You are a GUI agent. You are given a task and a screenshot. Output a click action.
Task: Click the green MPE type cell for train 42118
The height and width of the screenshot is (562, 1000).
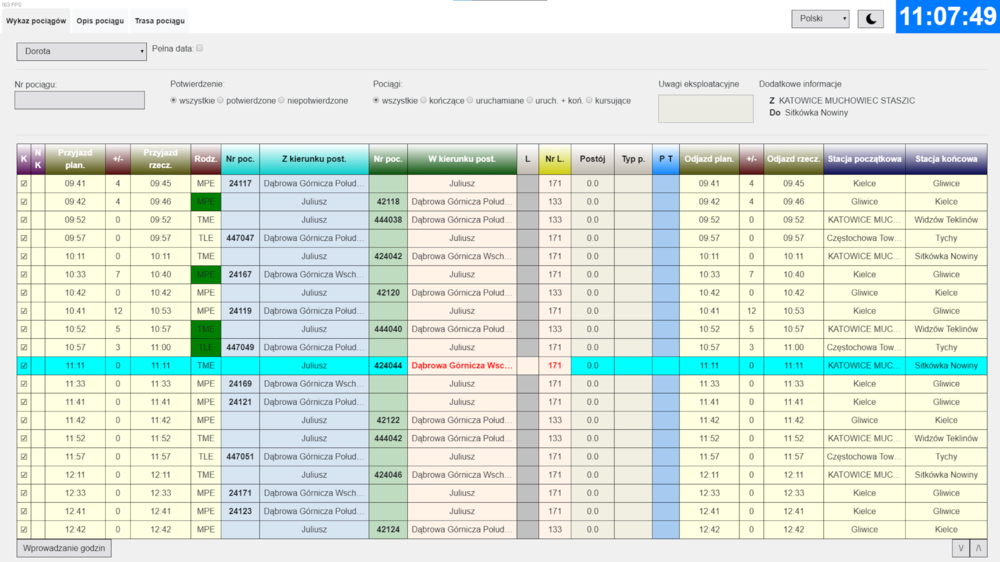(x=206, y=202)
